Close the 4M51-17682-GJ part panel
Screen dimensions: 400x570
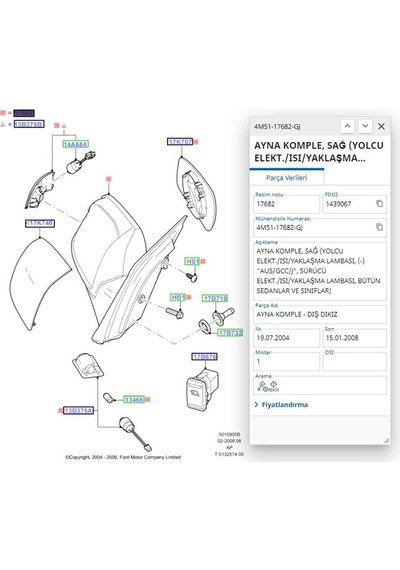point(381,126)
